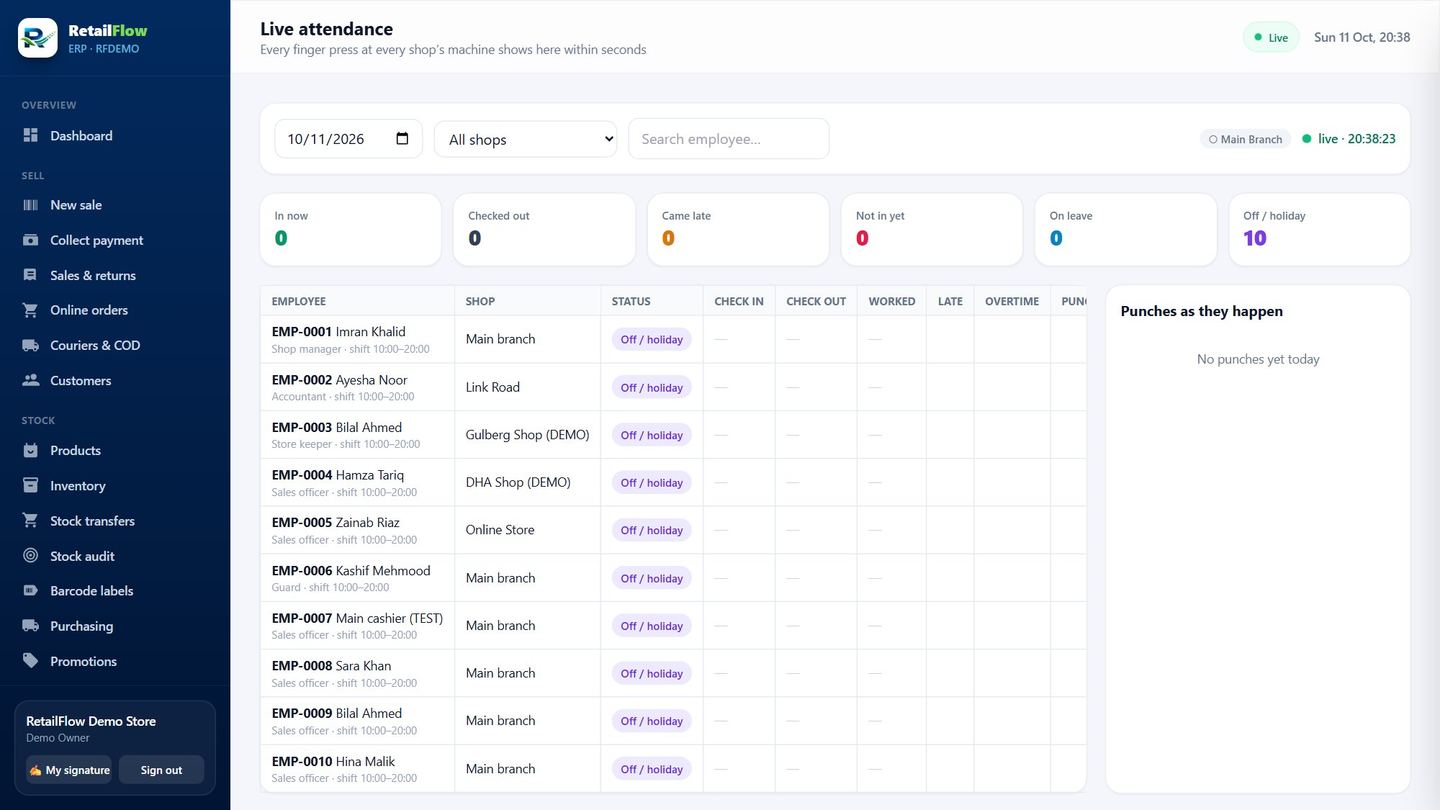Open the My signature button
Viewport: 1440px width, 810px height.
(69, 770)
